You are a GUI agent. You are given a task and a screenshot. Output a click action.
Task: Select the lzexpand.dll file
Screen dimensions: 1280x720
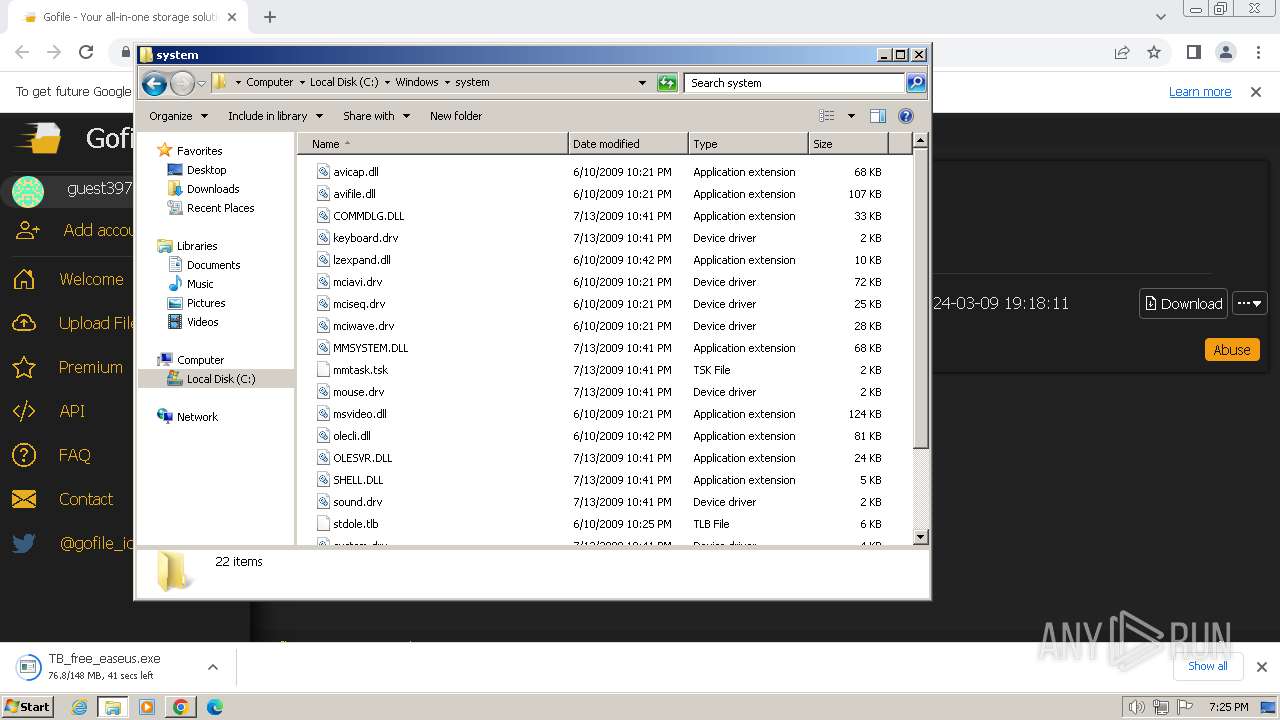coord(361,260)
